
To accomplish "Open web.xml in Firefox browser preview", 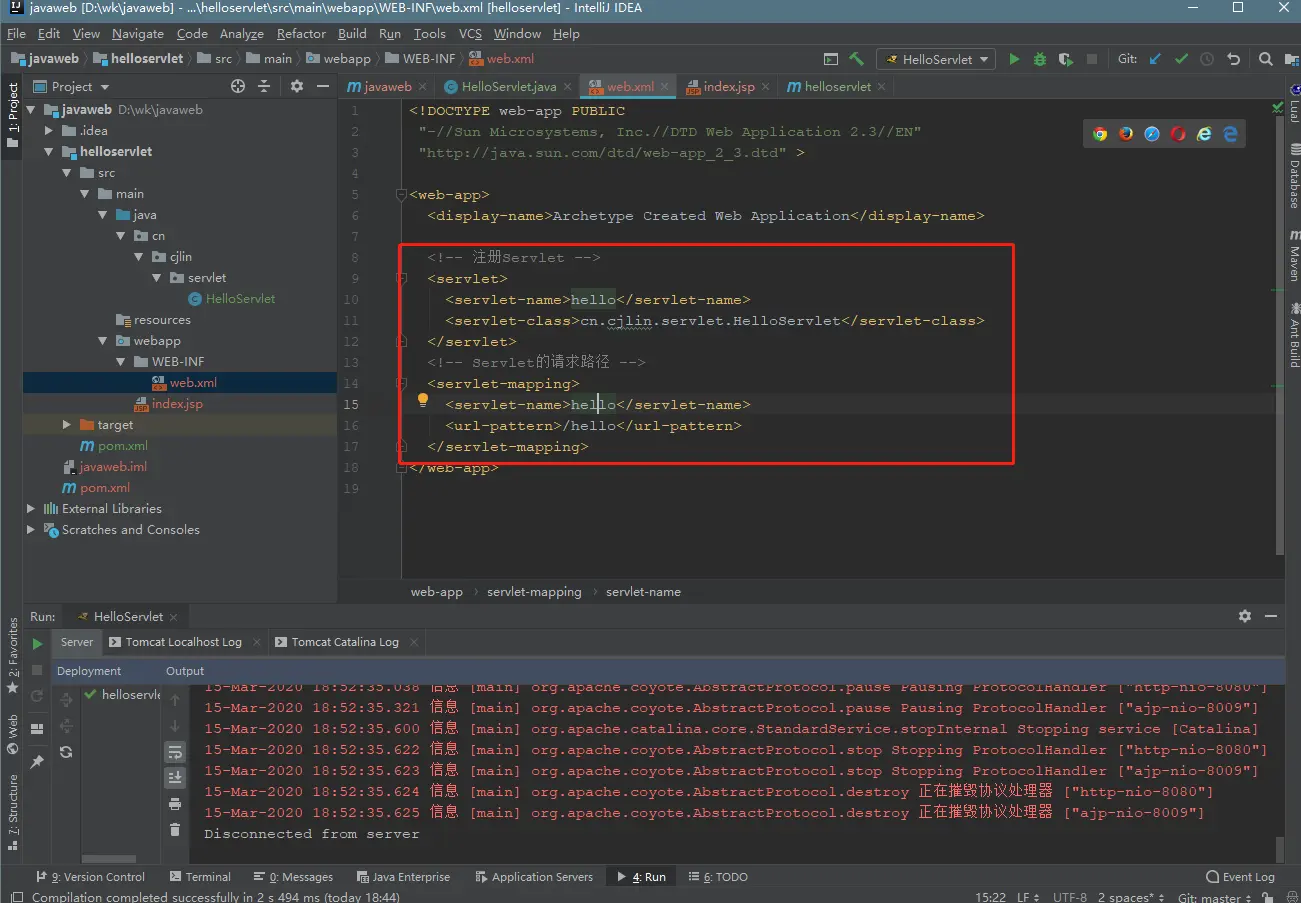I will click(x=1126, y=134).
